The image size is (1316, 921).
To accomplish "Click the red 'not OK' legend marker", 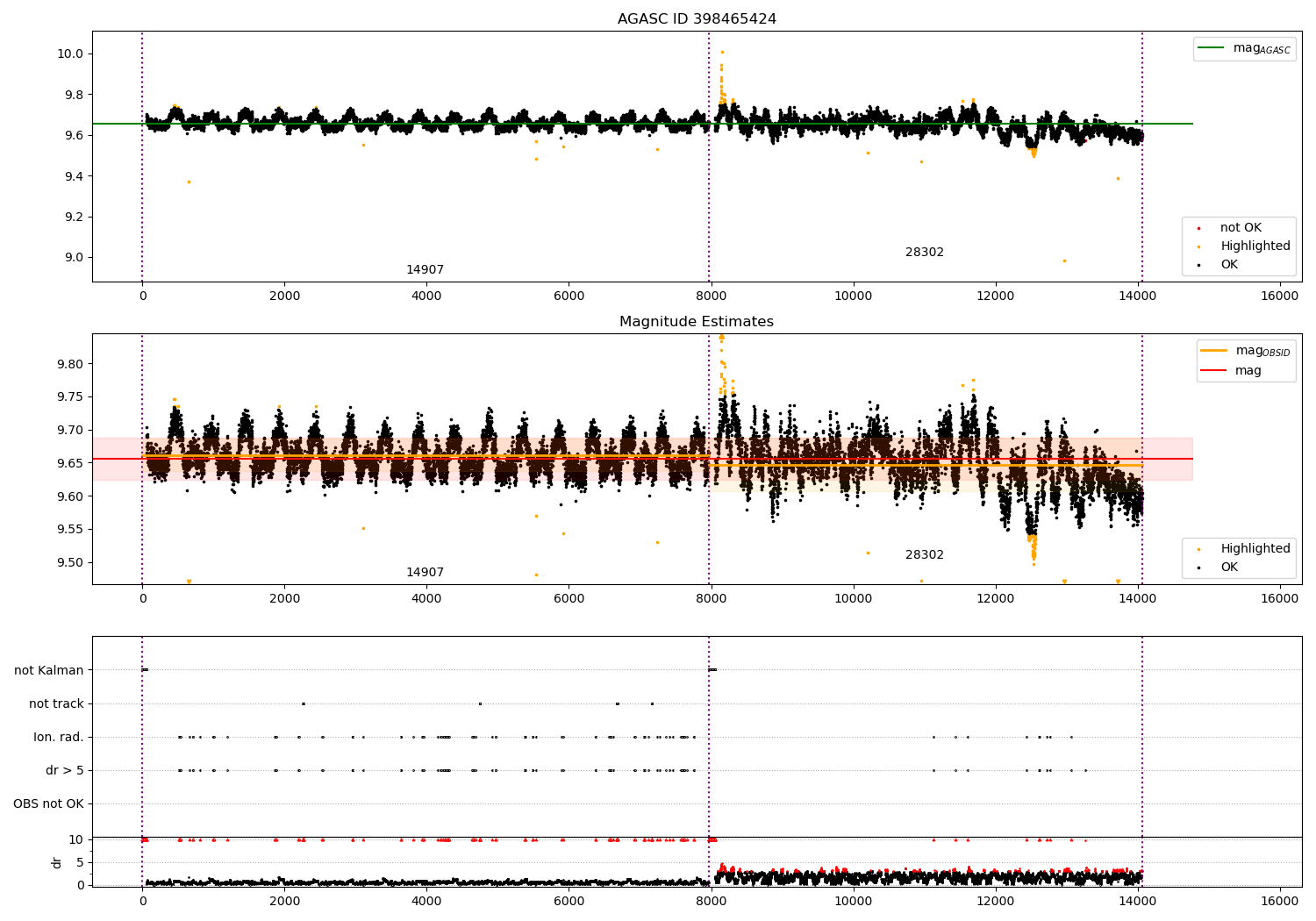I will pos(1198,228).
